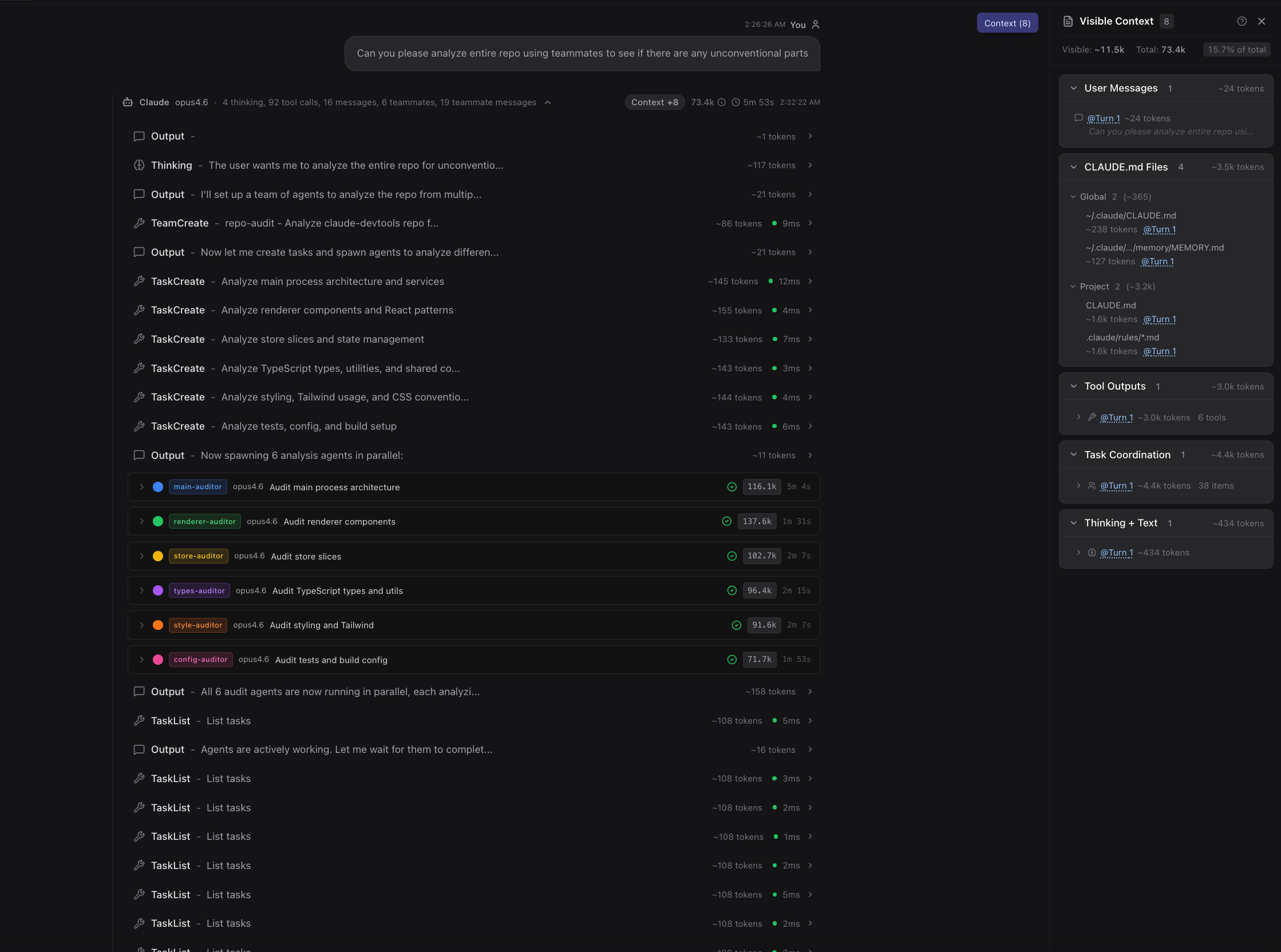The width and height of the screenshot is (1281, 952).
Task: Click the user avatar icon next to You
Action: 815,25
